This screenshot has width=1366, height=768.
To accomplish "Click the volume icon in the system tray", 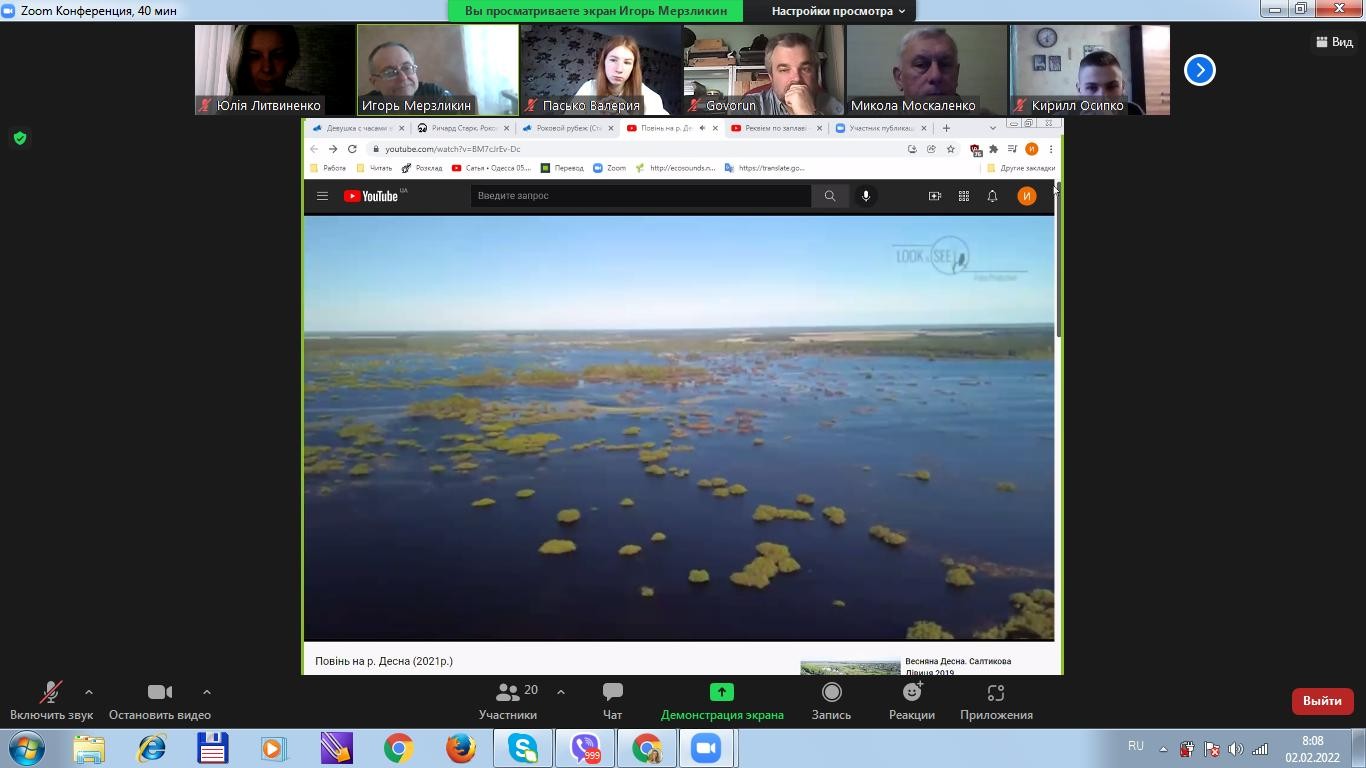I will (1235, 749).
